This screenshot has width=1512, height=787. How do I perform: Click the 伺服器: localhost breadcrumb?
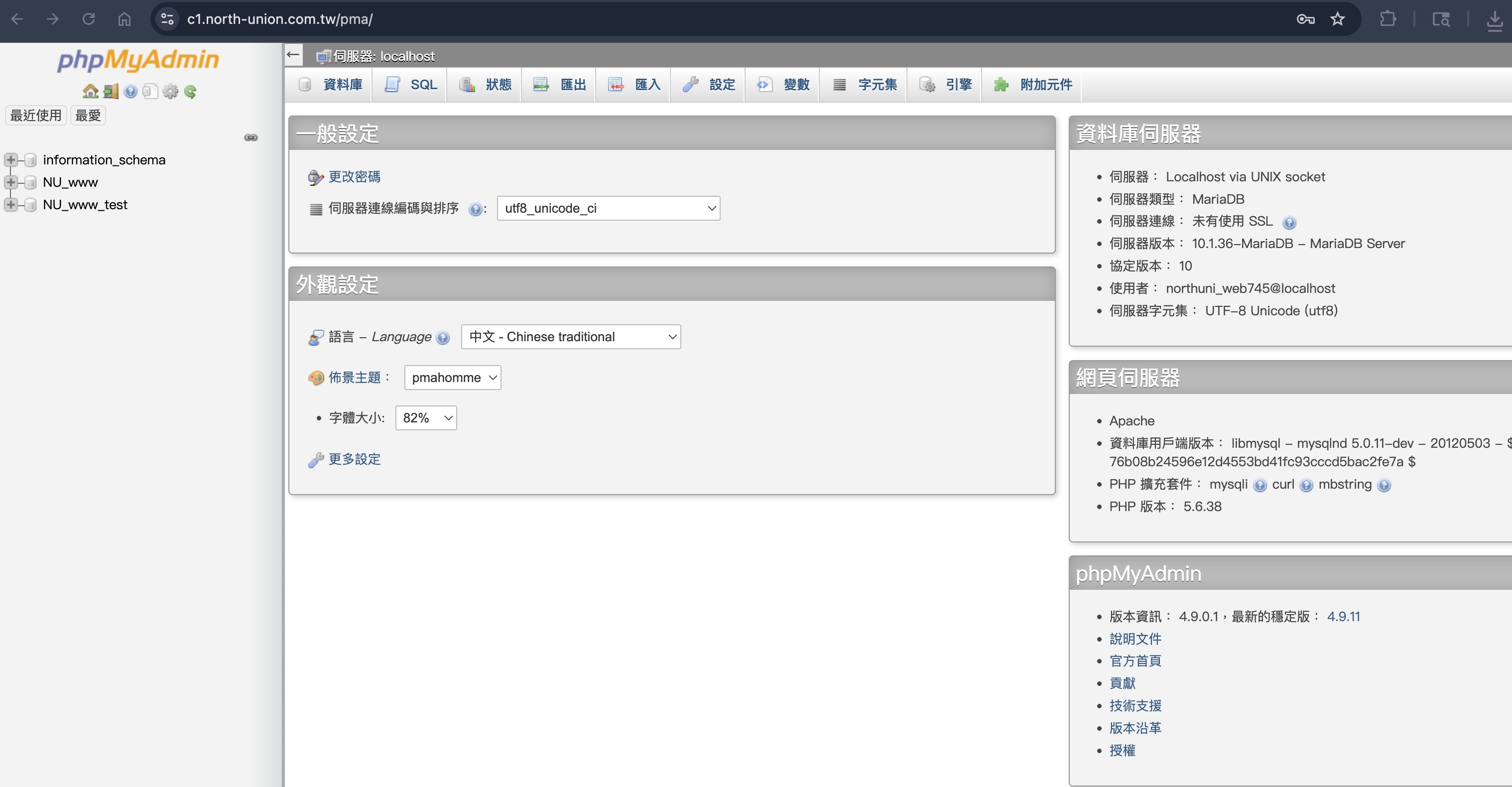(384, 56)
